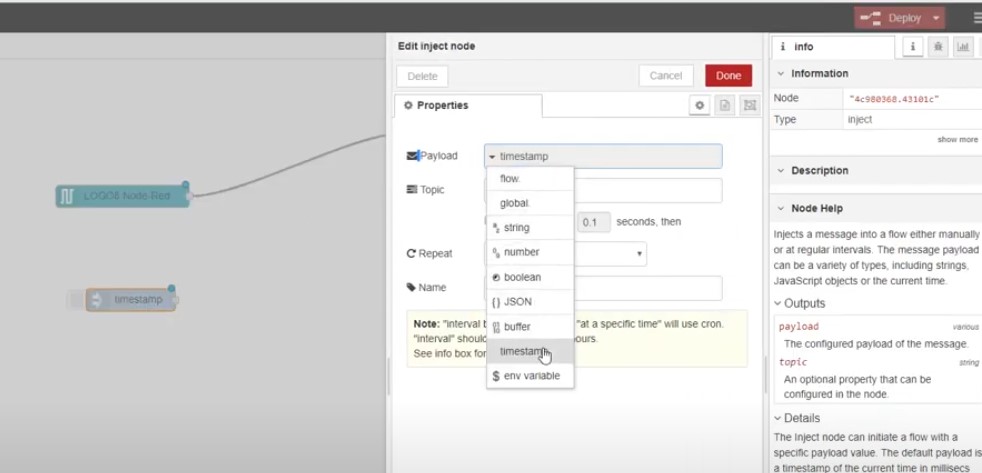Open the sidebar info icon button
This screenshot has height=473, width=982.
pos(912,46)
